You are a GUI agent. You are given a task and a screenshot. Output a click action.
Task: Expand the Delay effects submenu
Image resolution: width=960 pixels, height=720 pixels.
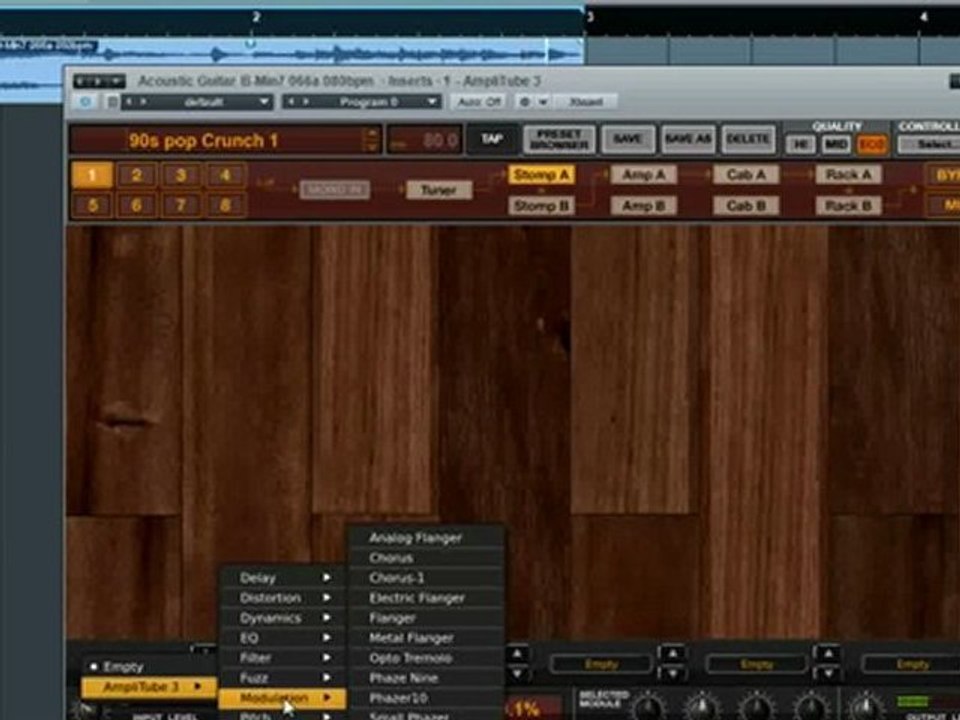point(284,577)
